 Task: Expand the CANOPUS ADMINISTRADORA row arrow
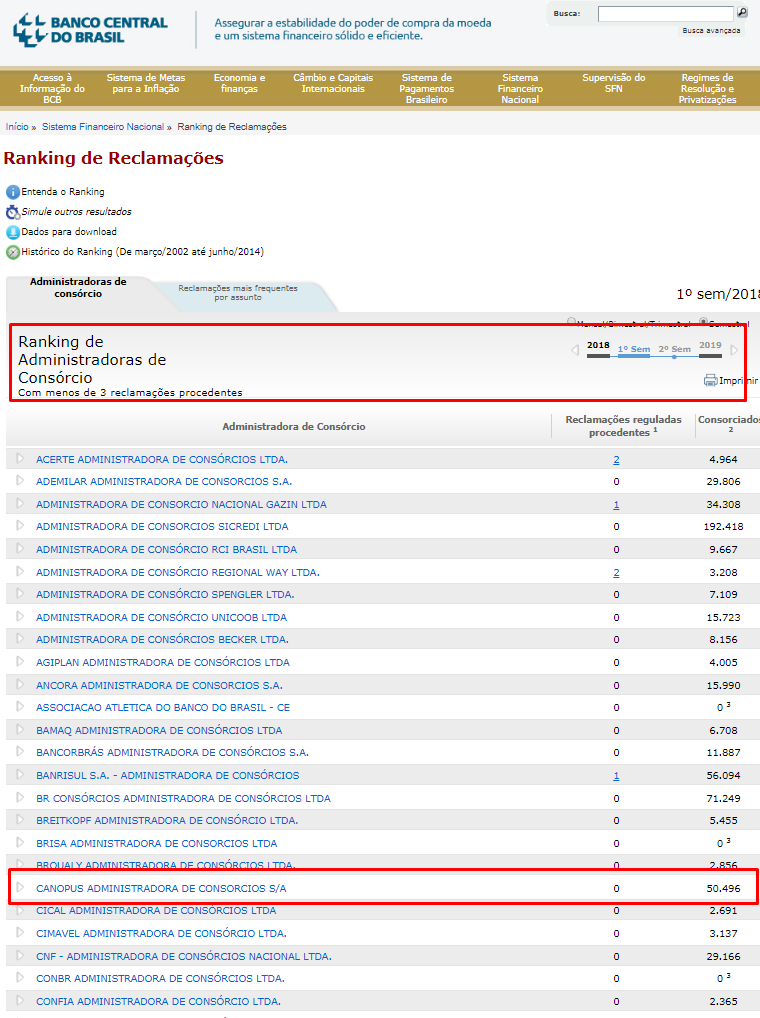pos(19,887)
